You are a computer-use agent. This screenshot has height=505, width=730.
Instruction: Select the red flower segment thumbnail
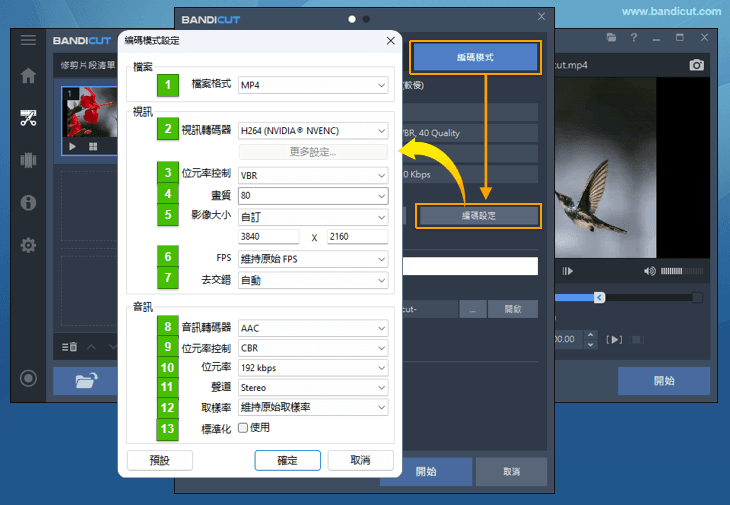coord(89,113)
